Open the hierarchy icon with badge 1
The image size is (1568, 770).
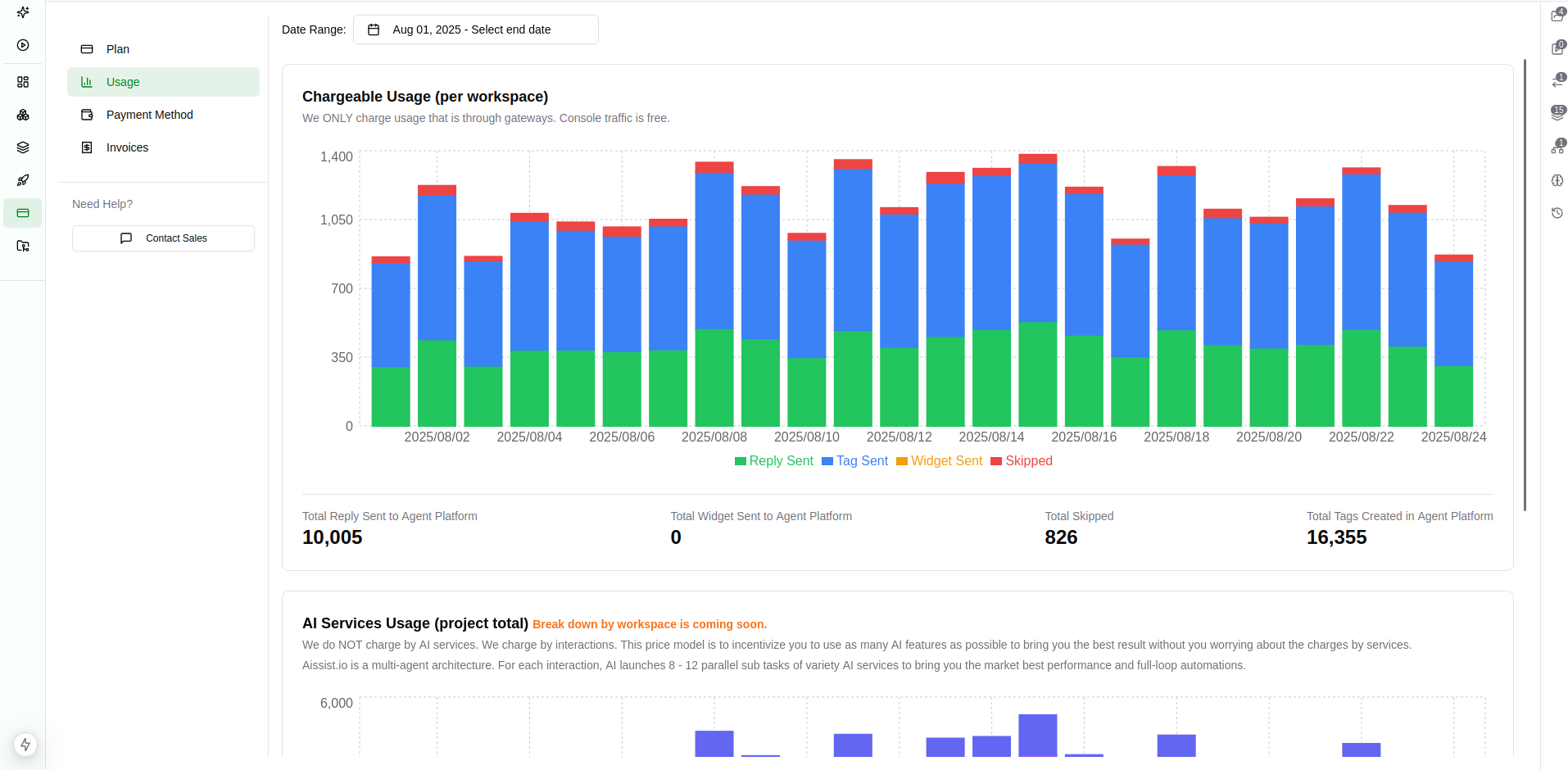[1557, 147]
